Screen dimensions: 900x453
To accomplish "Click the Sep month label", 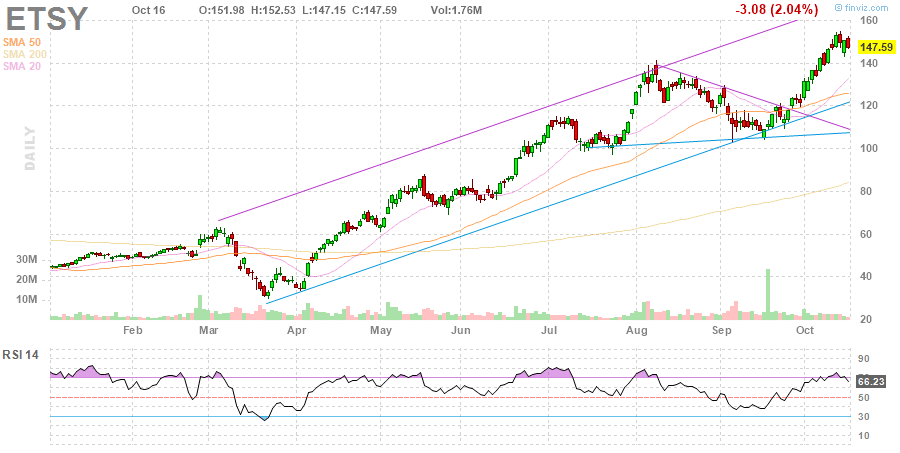I will (x=721, y=331).
